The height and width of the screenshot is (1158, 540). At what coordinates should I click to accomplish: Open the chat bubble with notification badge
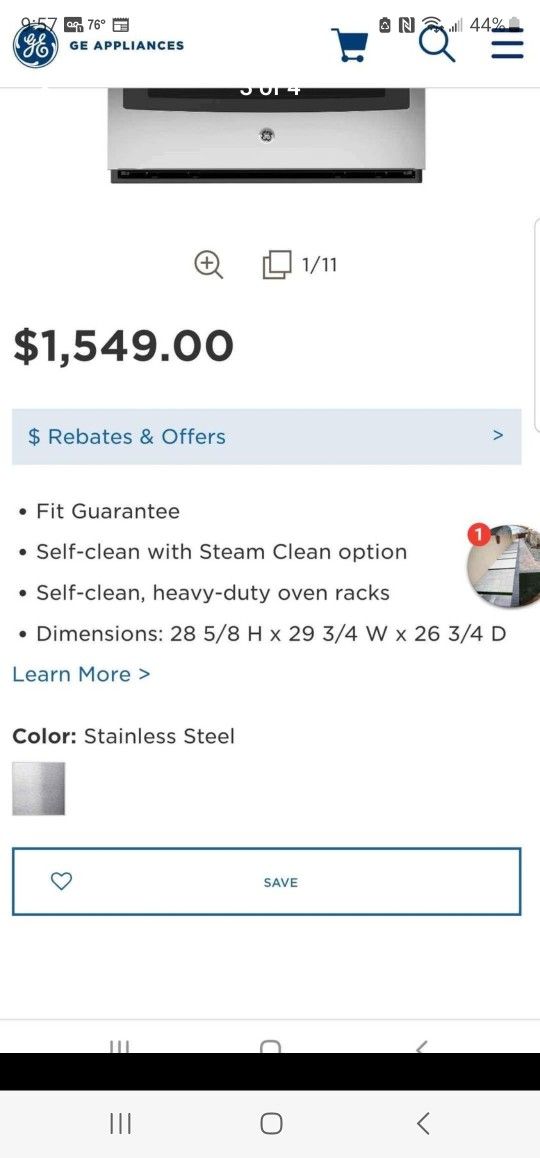click(504, 565)
